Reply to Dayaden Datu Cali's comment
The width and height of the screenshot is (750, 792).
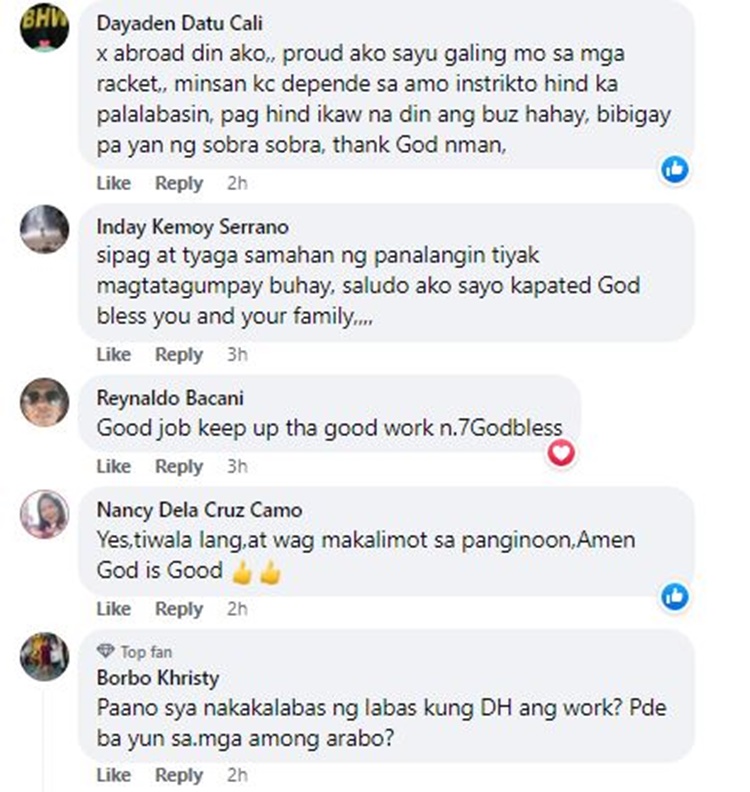179,183
